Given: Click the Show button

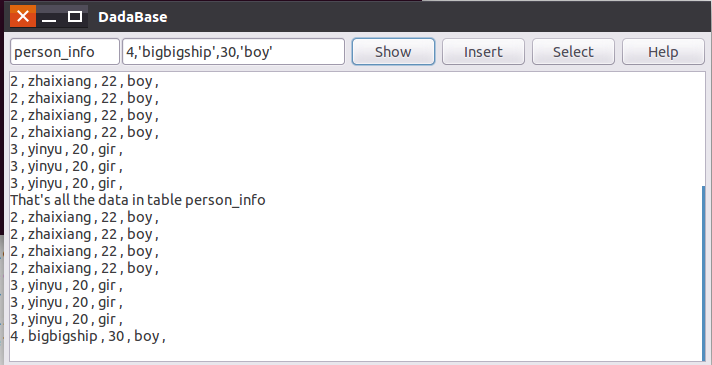Looking at the screenshot, I should 393,52.
